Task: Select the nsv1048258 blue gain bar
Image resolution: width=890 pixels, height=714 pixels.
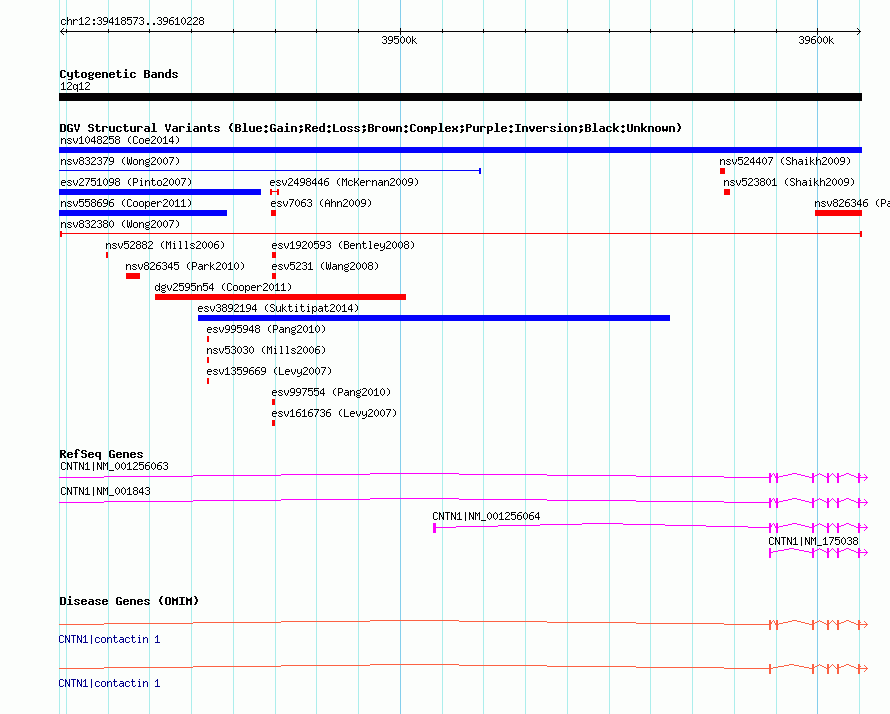Action: pos(460,150)
